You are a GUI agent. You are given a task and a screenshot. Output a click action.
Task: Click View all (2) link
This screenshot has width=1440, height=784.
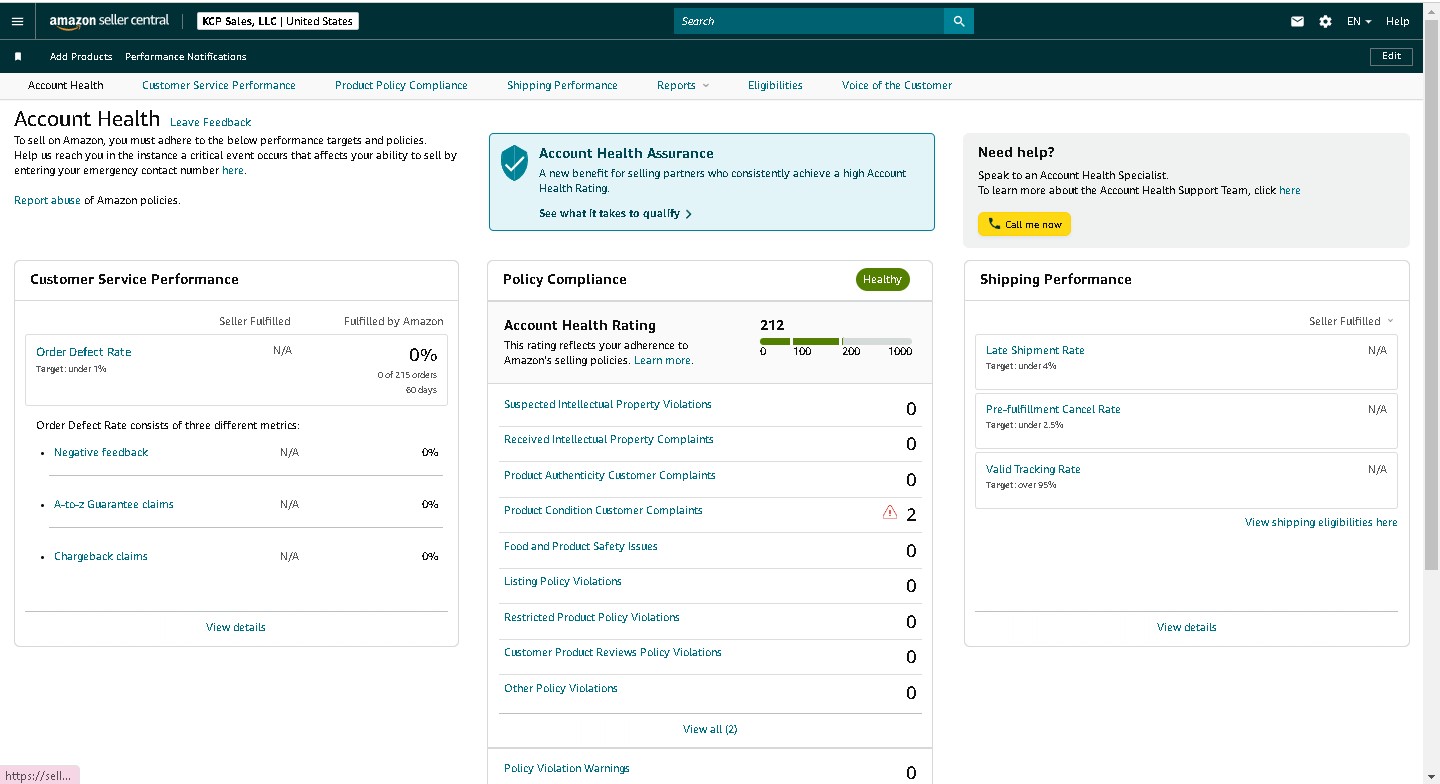tap(710, 730)
